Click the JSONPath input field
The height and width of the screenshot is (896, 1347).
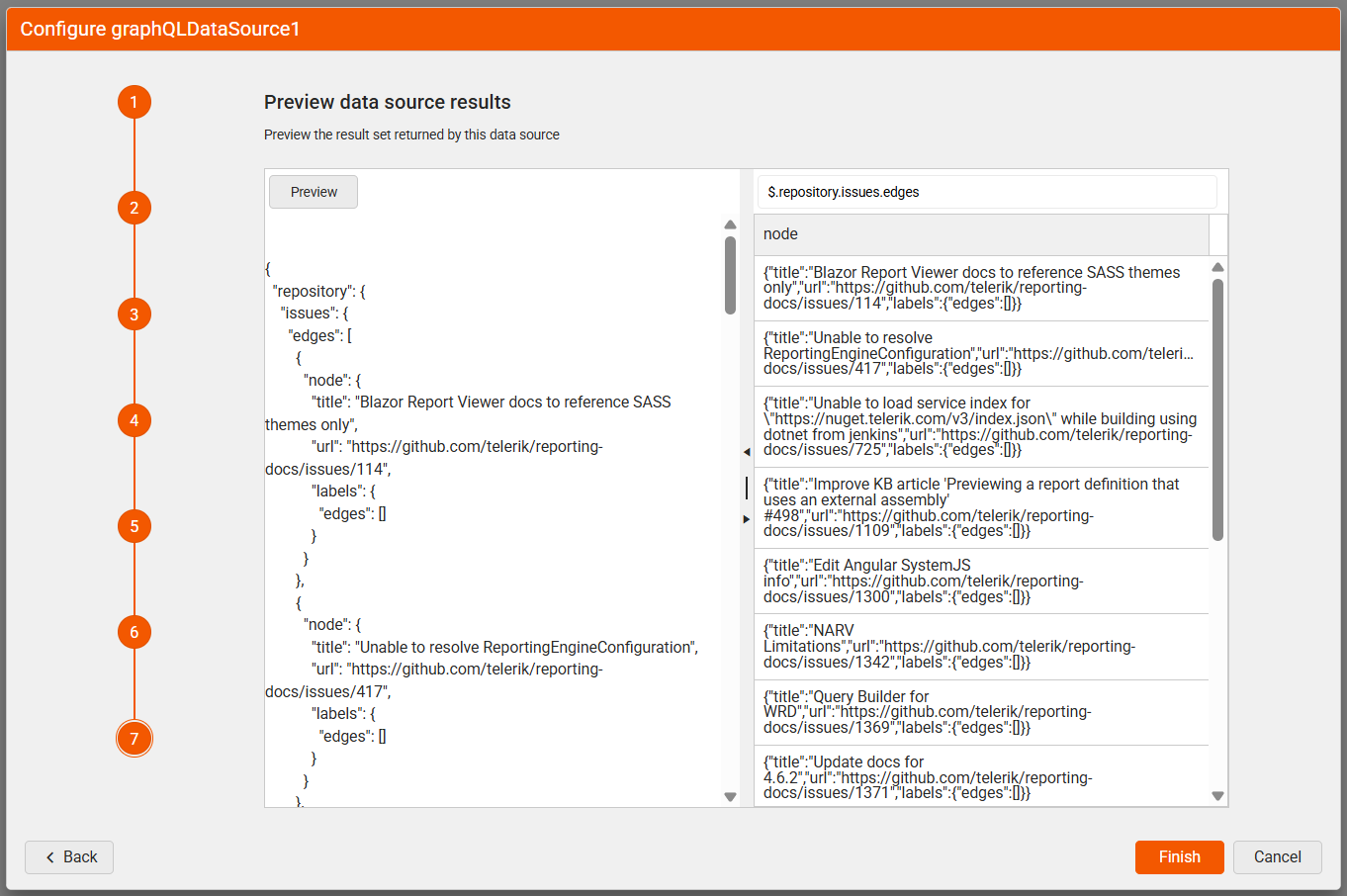(x=986, y=192)
